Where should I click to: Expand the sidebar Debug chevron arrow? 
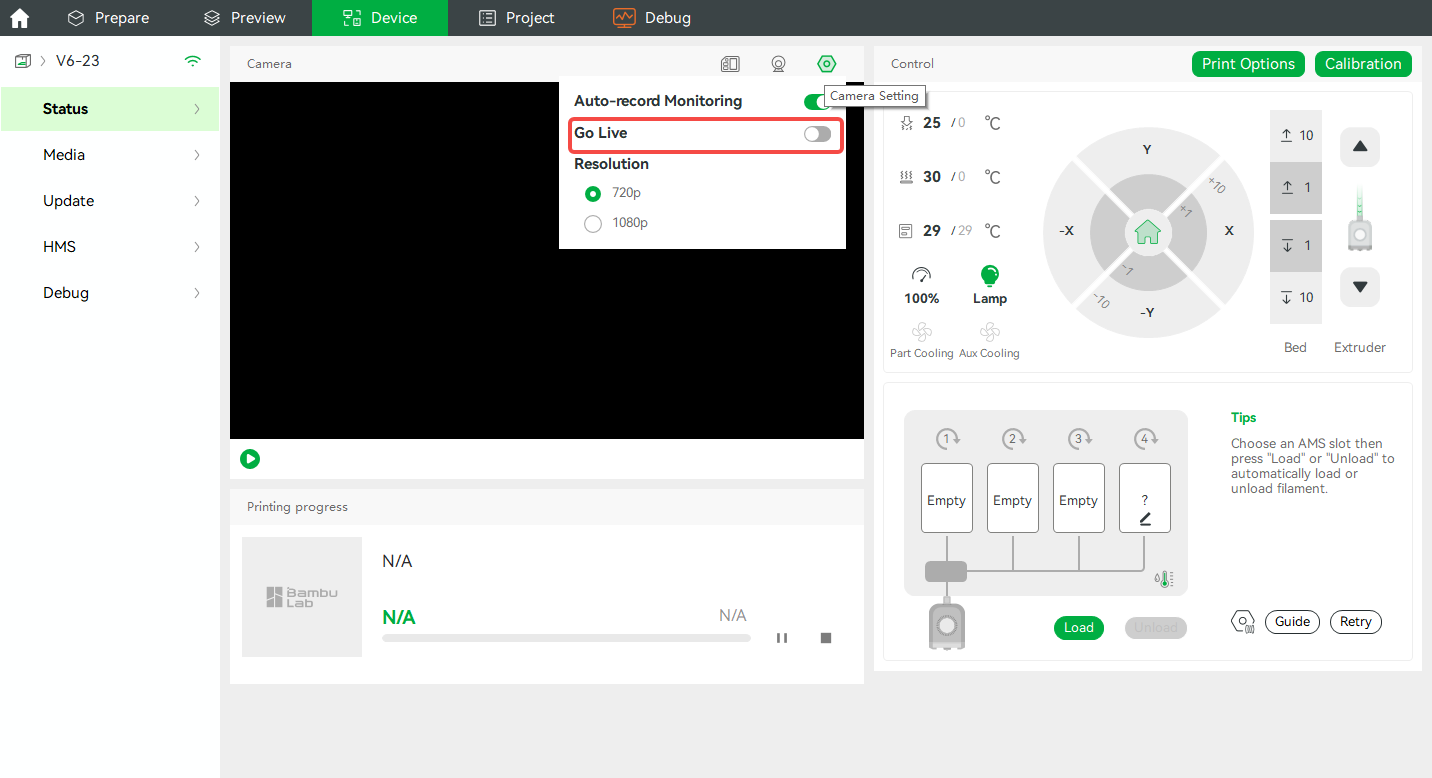click(x=197, y=293)
